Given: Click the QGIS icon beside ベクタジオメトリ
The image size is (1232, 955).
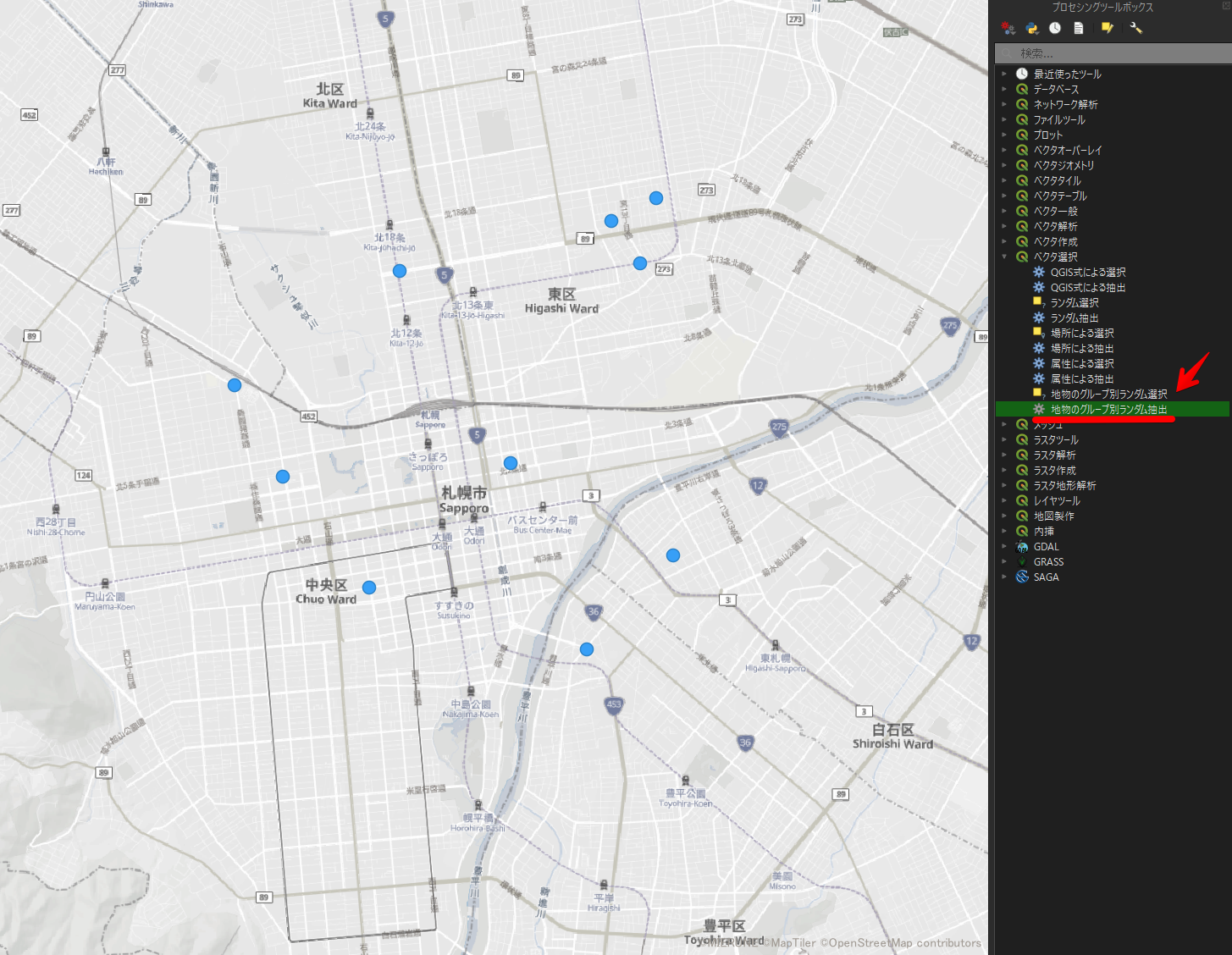Looking at the screenshot, I should coord(1022,166).
